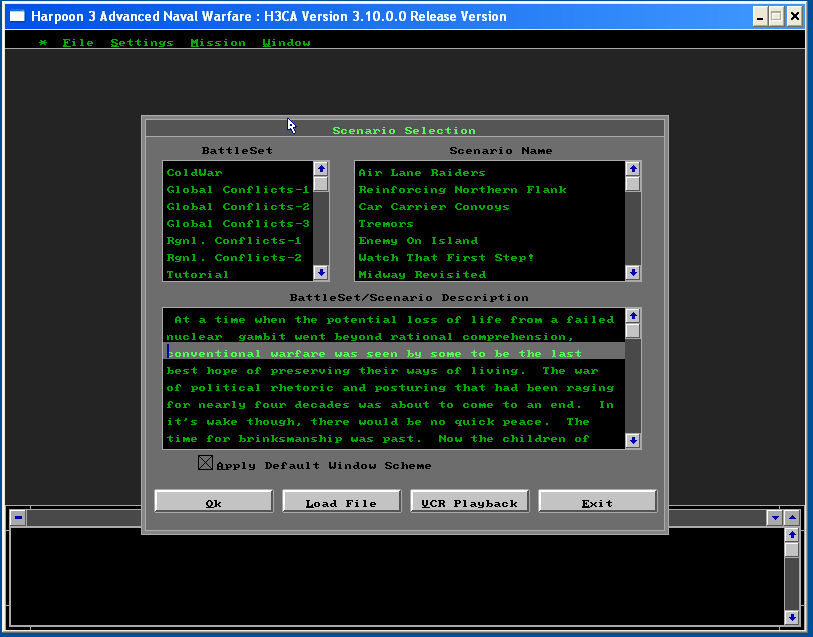The height and width of the screenshot is (637, 813).
Task: Click bottom message window minus icon
Action: coord(18,517)
